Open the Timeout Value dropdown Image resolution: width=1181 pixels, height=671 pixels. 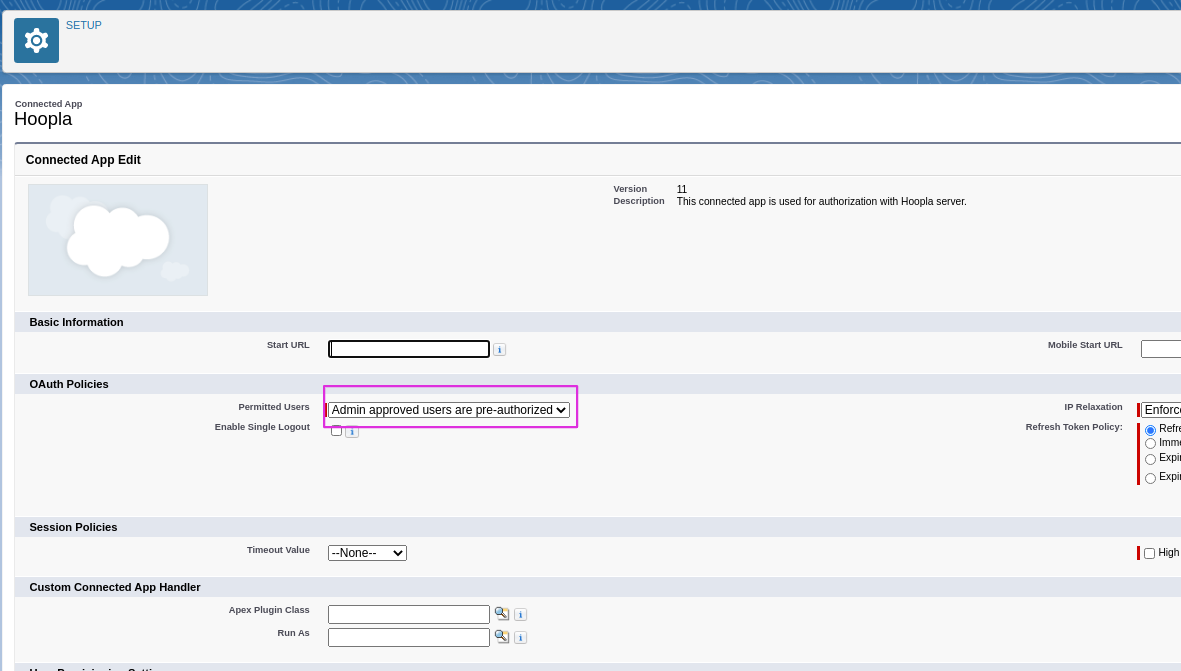[368, 553]
